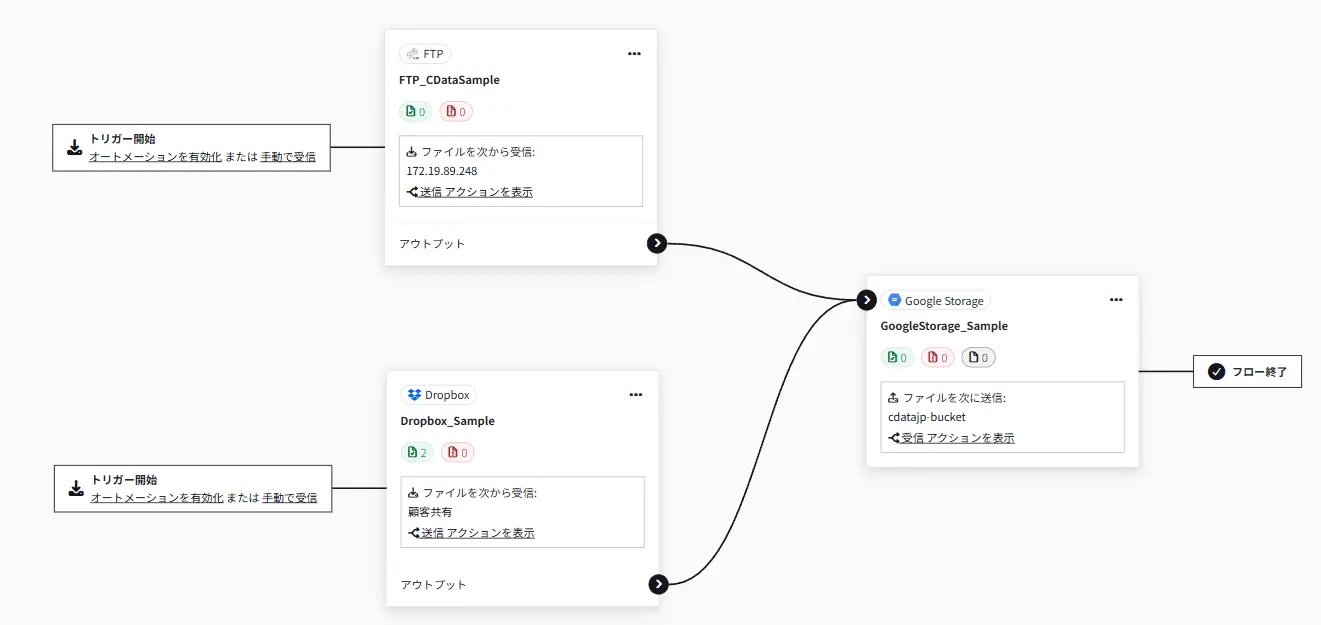Click the Dropbox connector type badge
The height and width of the screenshot is (625, 1321).
(x=438, y=395)
